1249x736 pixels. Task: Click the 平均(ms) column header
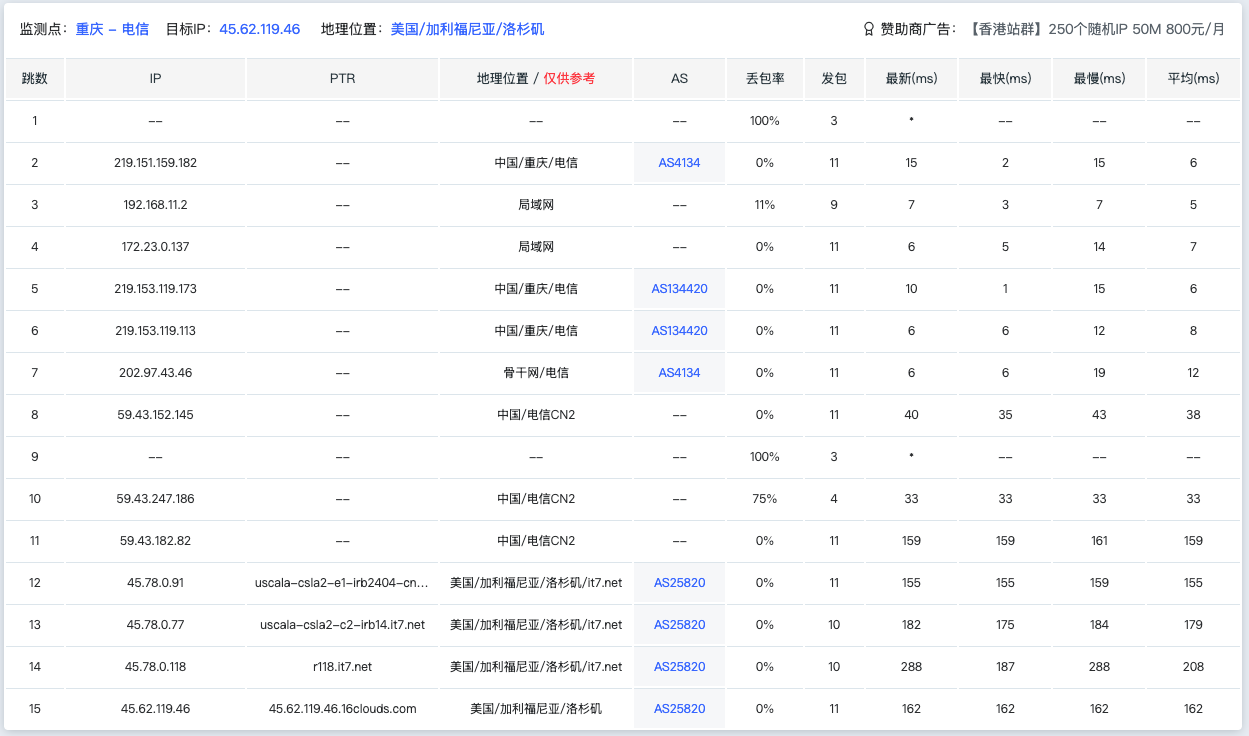(x=1193, y=78)
